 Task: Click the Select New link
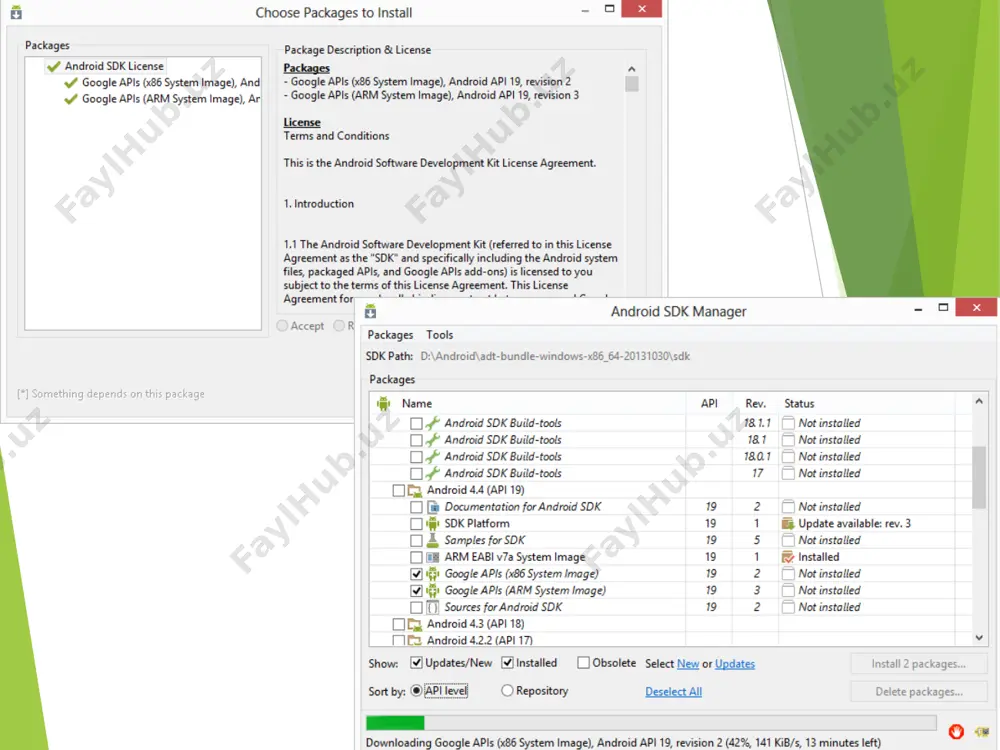(x=688, y=664)
